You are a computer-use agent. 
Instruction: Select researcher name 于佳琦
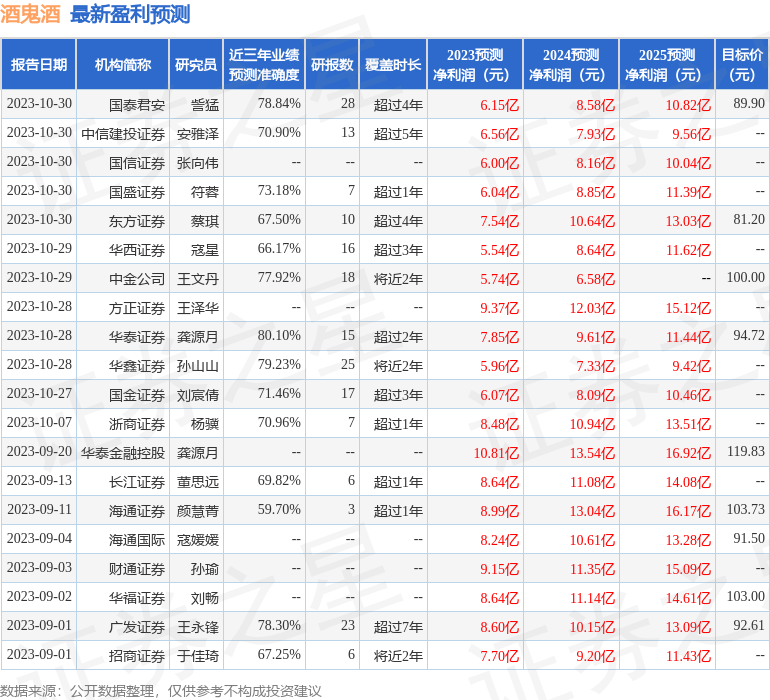tap(198, 655)
